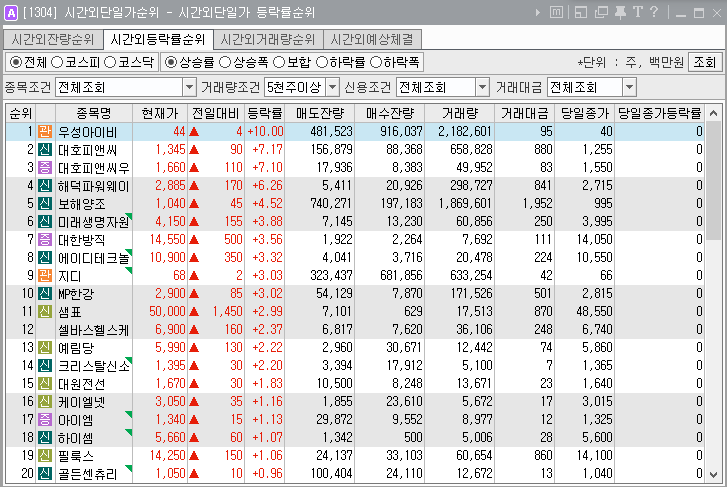
Task: Select the 상승률 radio button
Action: [171, 62]
